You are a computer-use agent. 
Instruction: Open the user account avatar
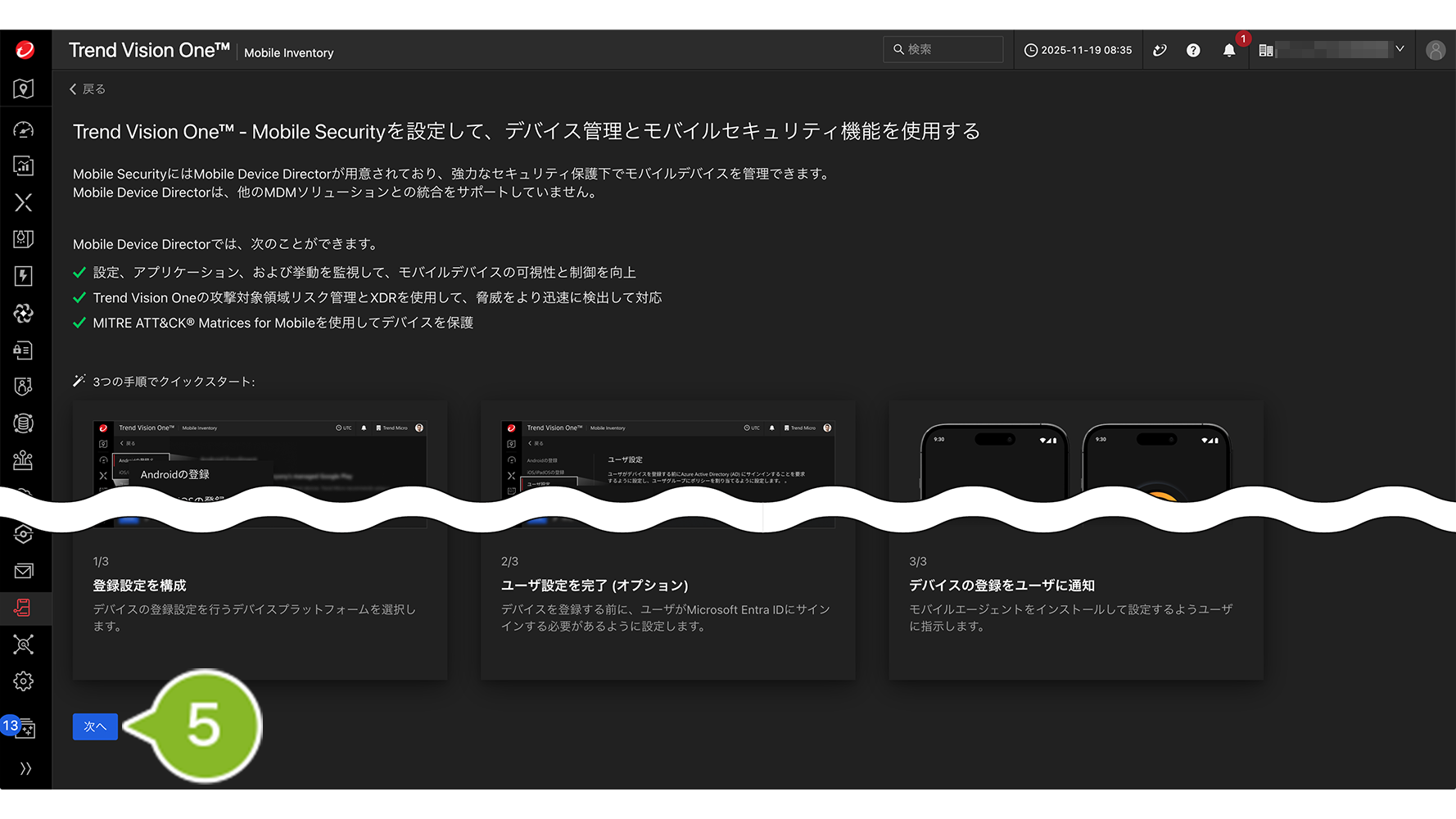1435,51
